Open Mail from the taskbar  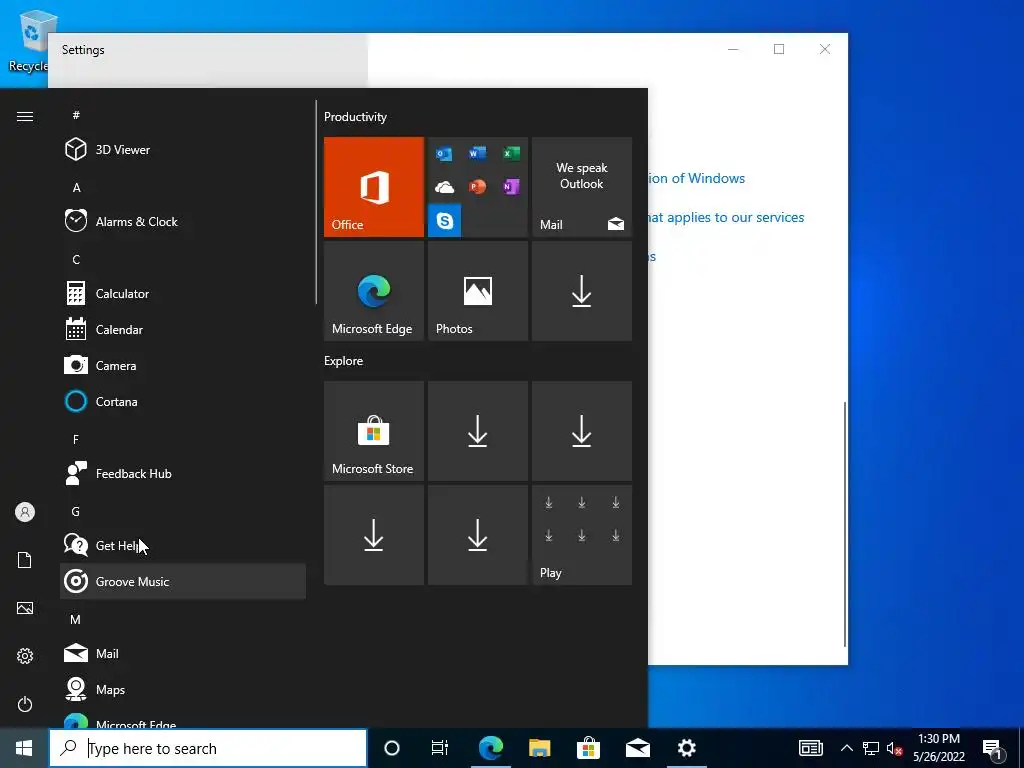tap(637, 748)
